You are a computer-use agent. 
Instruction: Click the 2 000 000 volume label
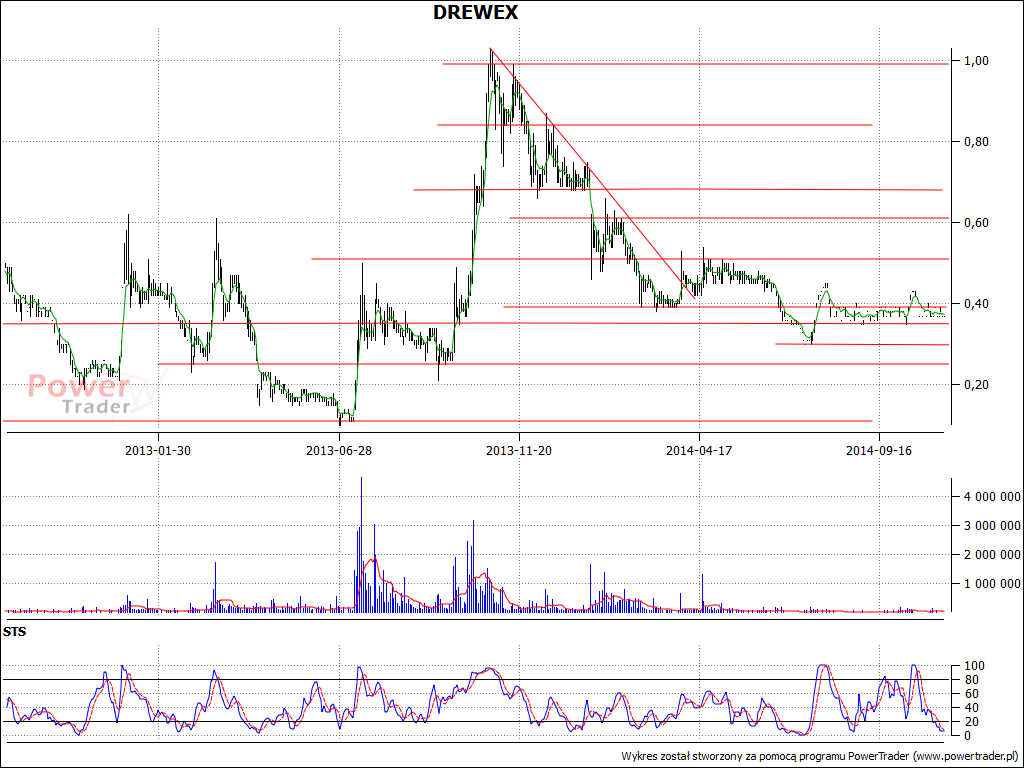992,554
